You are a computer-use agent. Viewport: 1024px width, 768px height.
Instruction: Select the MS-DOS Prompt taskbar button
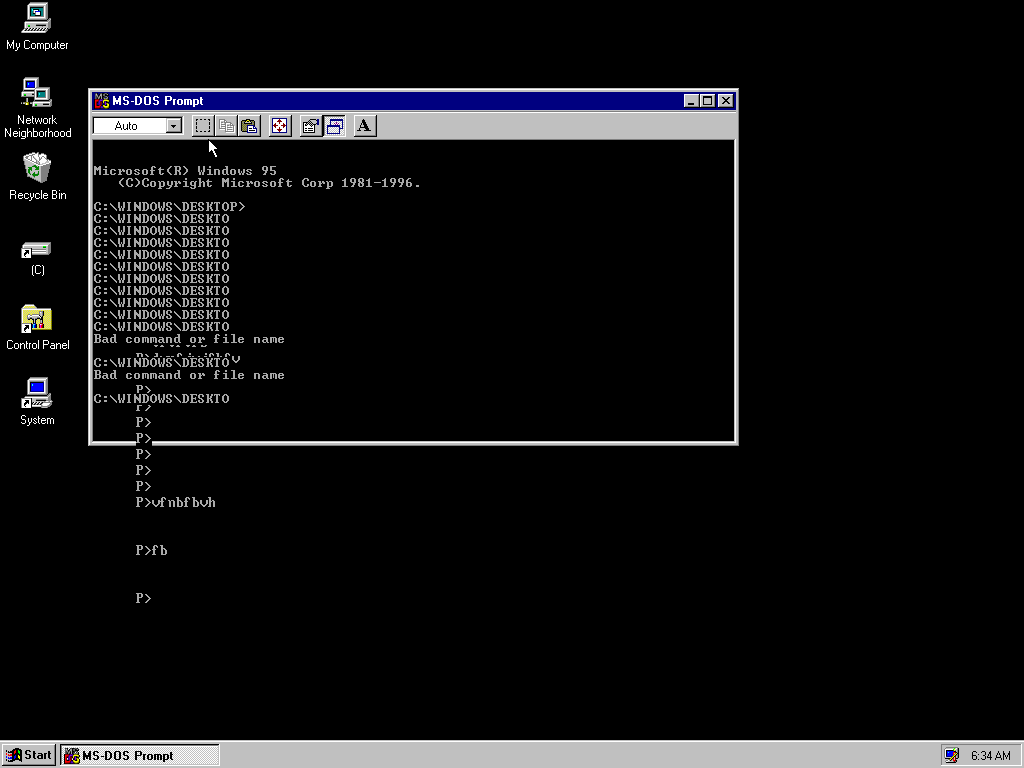tap(138, 755)
